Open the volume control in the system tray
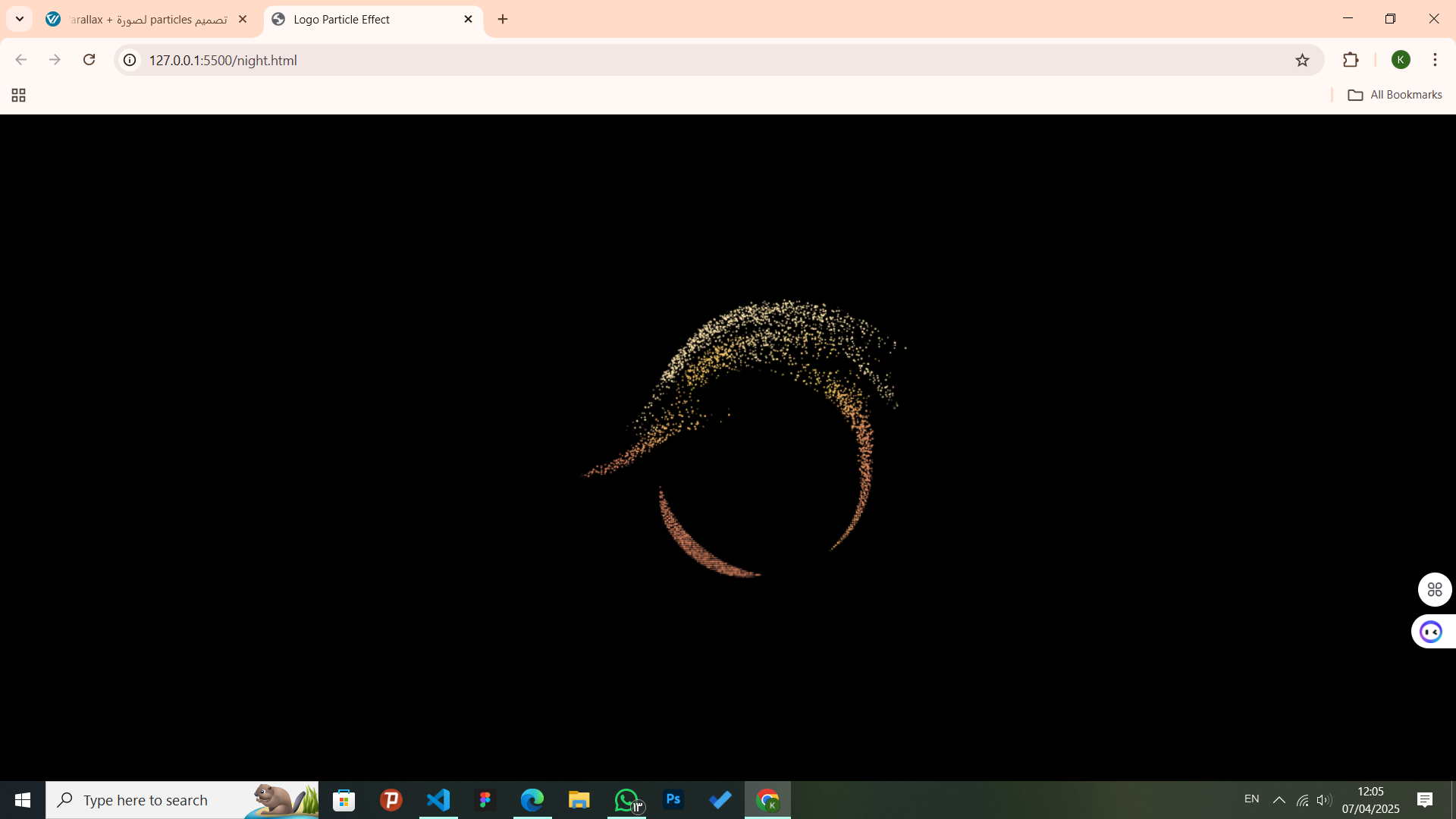This screenshot has width=1456, height=819. tap(1324, 800)
